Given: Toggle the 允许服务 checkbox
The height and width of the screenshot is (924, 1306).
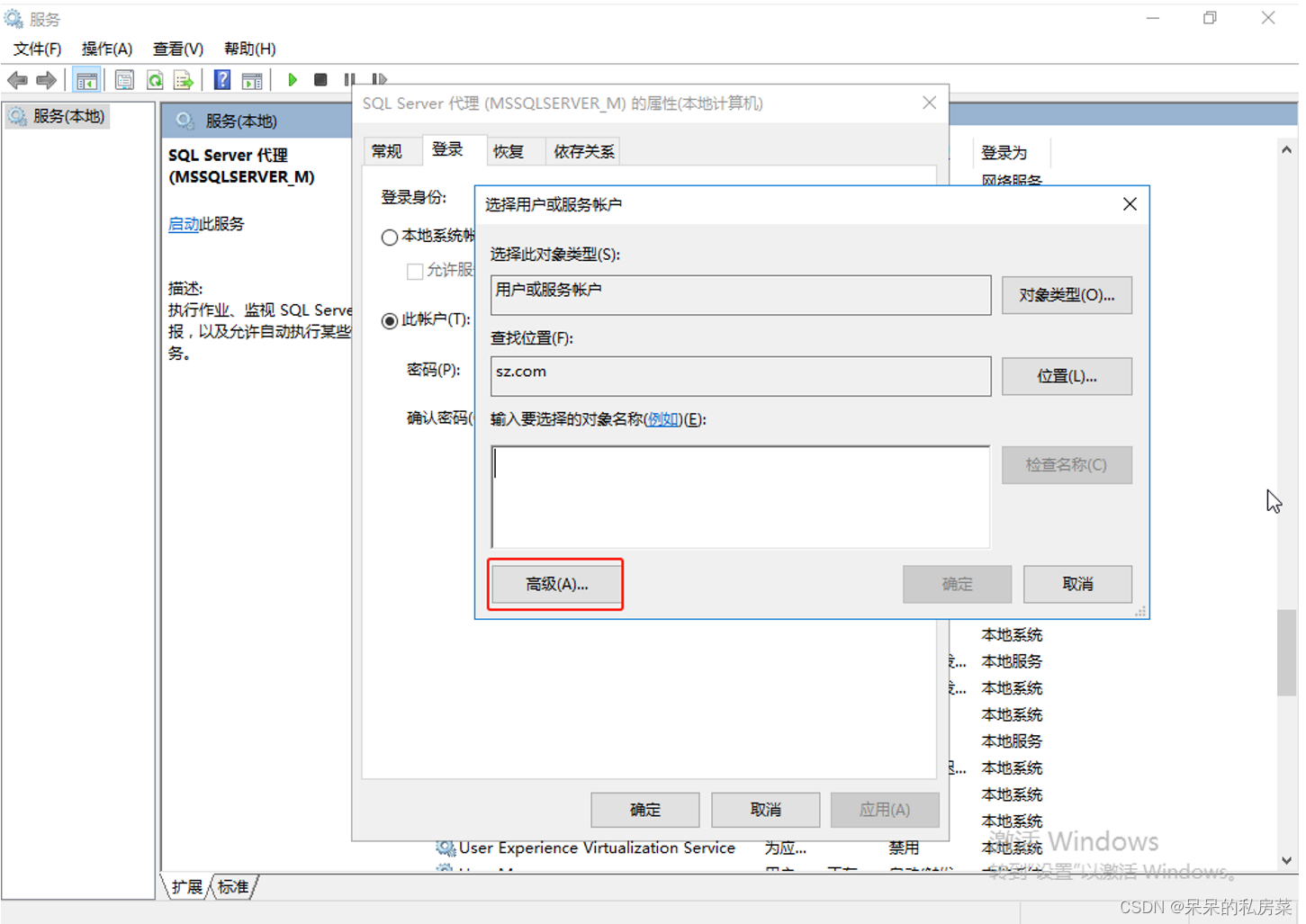Looking at the screenshot, I should click(x=415, y=271).
